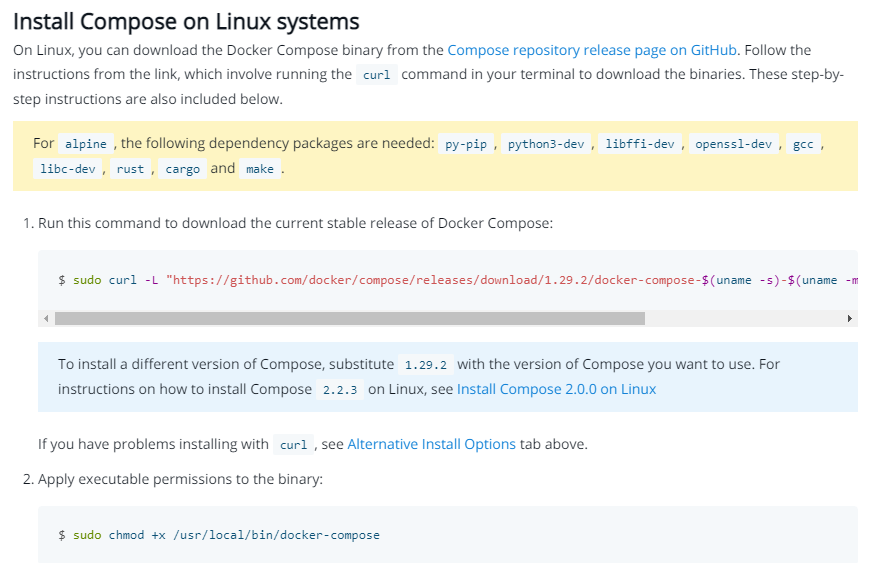The height and width of the screenshot is (563, 871).
Task: Click 'curl' code in problems installing sentence
Action: (293, 445)
